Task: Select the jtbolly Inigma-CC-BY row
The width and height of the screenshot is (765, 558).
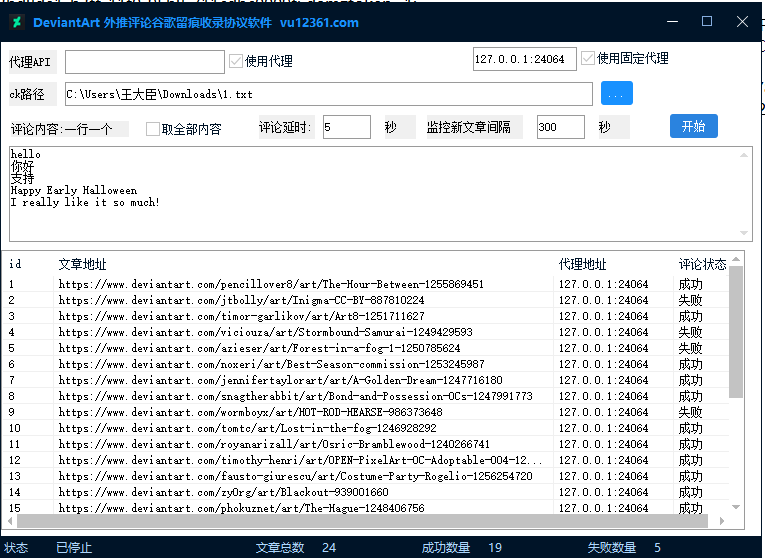Action: point(366,300)
